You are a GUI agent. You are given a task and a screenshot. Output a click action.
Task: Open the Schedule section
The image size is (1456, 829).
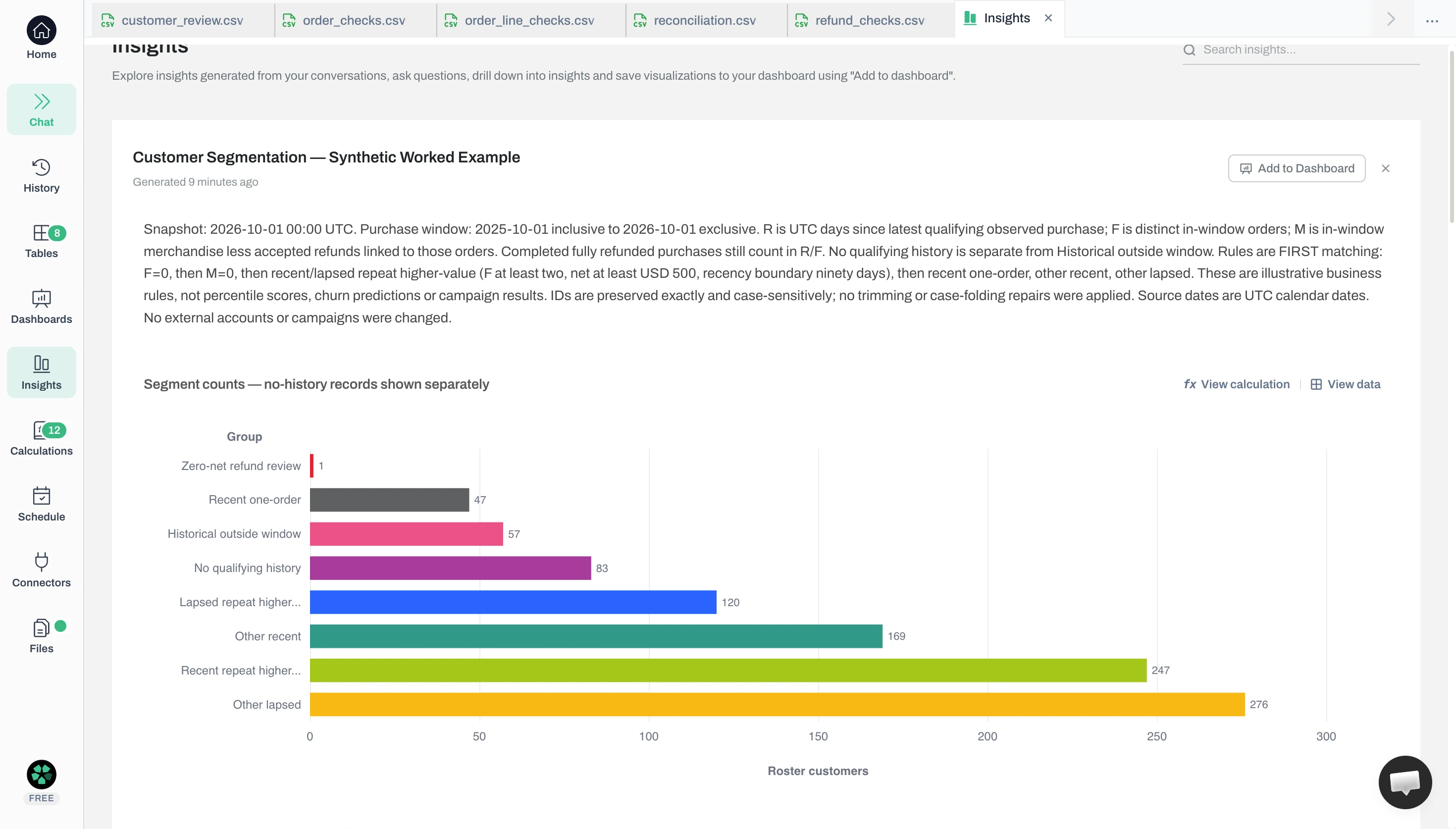pos(41,505)
